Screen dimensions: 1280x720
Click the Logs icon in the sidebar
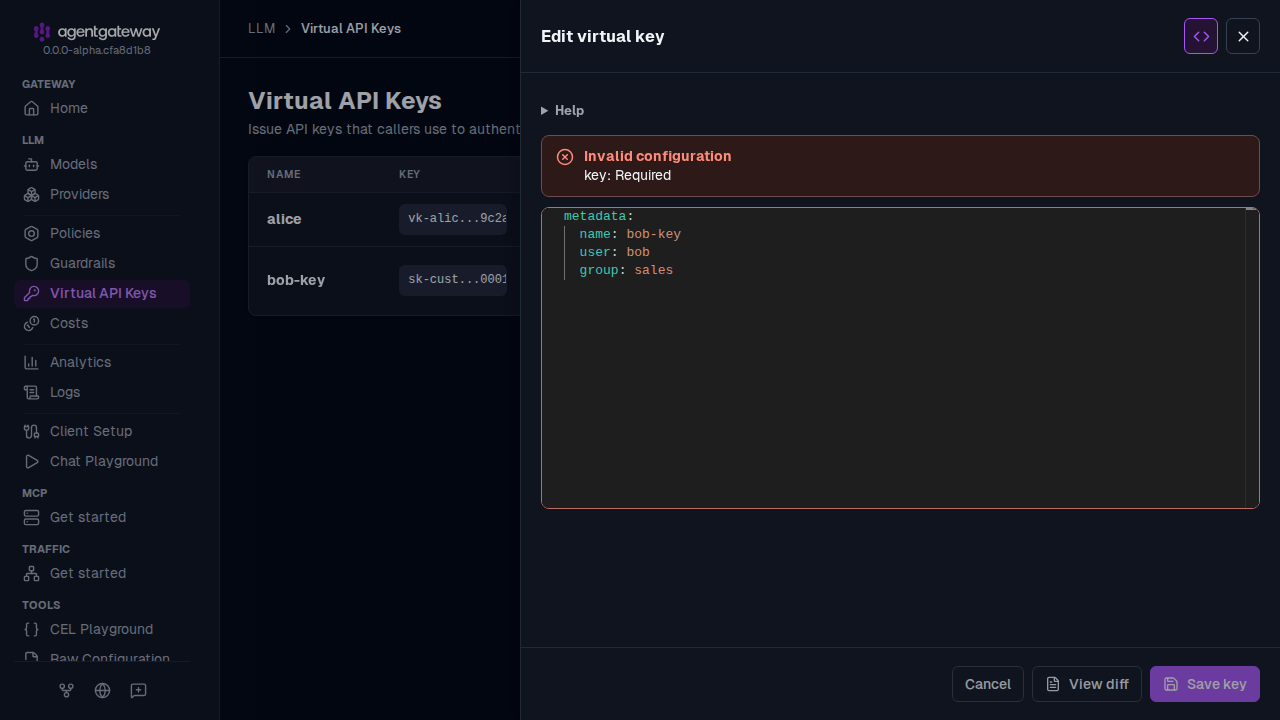coord(31,392)
